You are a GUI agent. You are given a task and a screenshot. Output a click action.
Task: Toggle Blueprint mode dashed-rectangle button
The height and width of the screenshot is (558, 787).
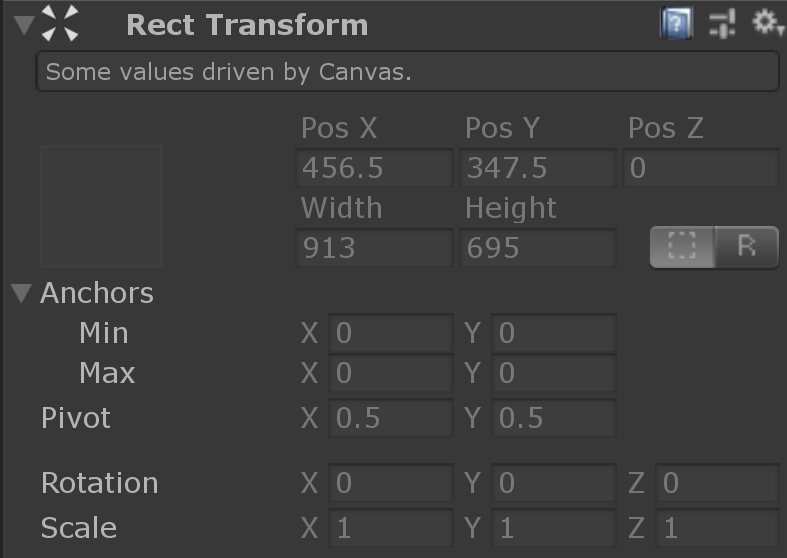click(682, 247)
